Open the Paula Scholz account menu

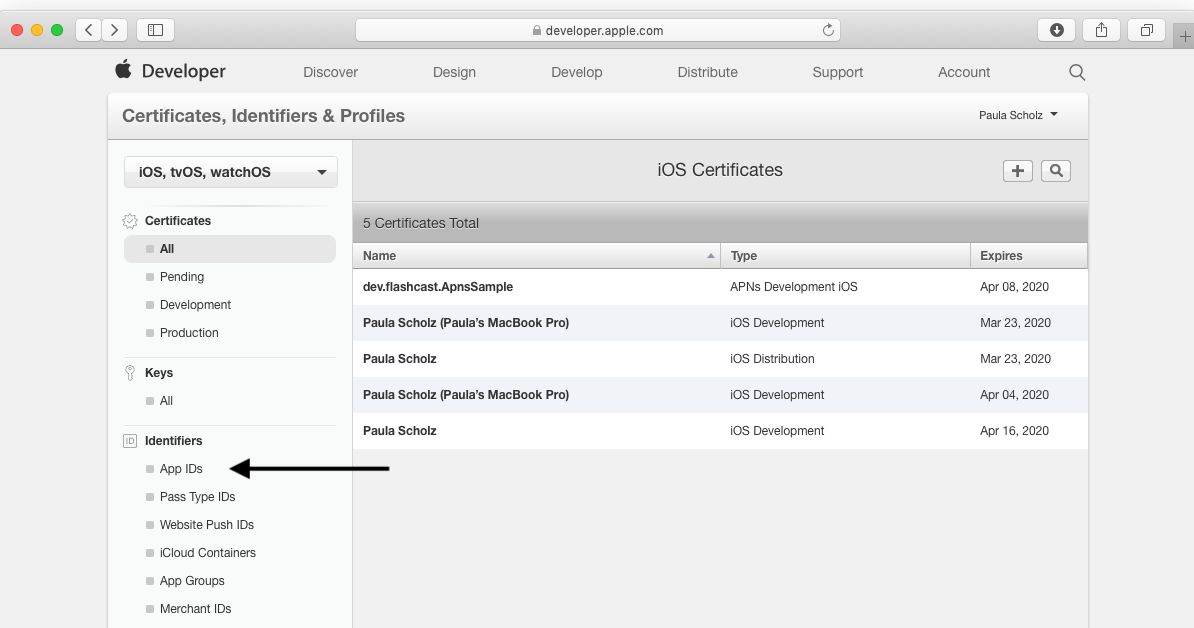[1018, 115]
